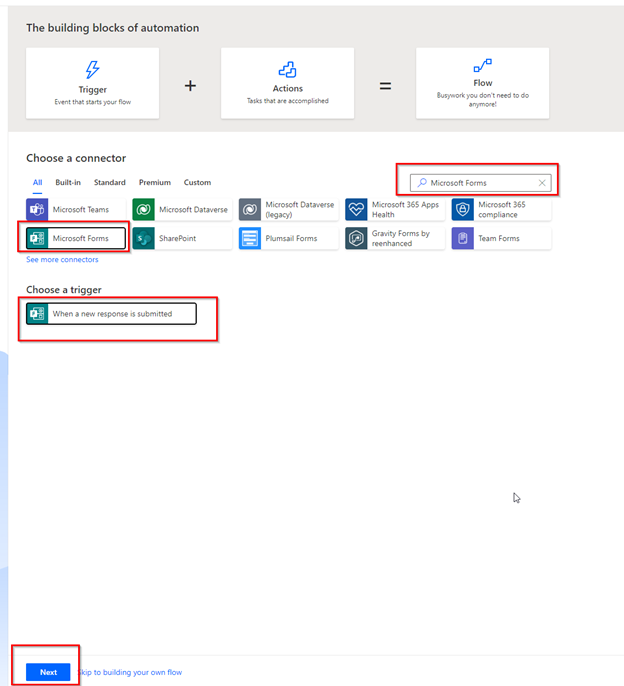The width and height of the screenshot is (624, 686).
Task: Click the 'Microsoft Dataverse' connector label
Action: 193,210
